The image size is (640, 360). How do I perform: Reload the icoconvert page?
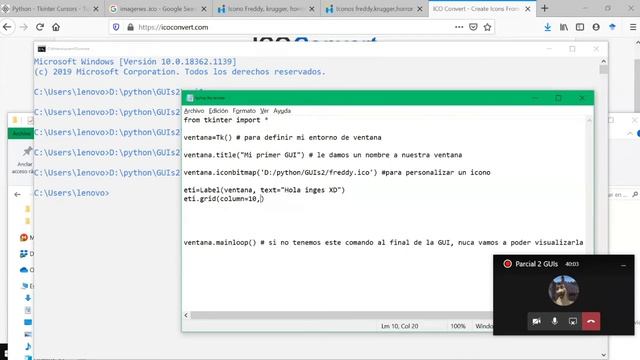click(x=40, y=27)
